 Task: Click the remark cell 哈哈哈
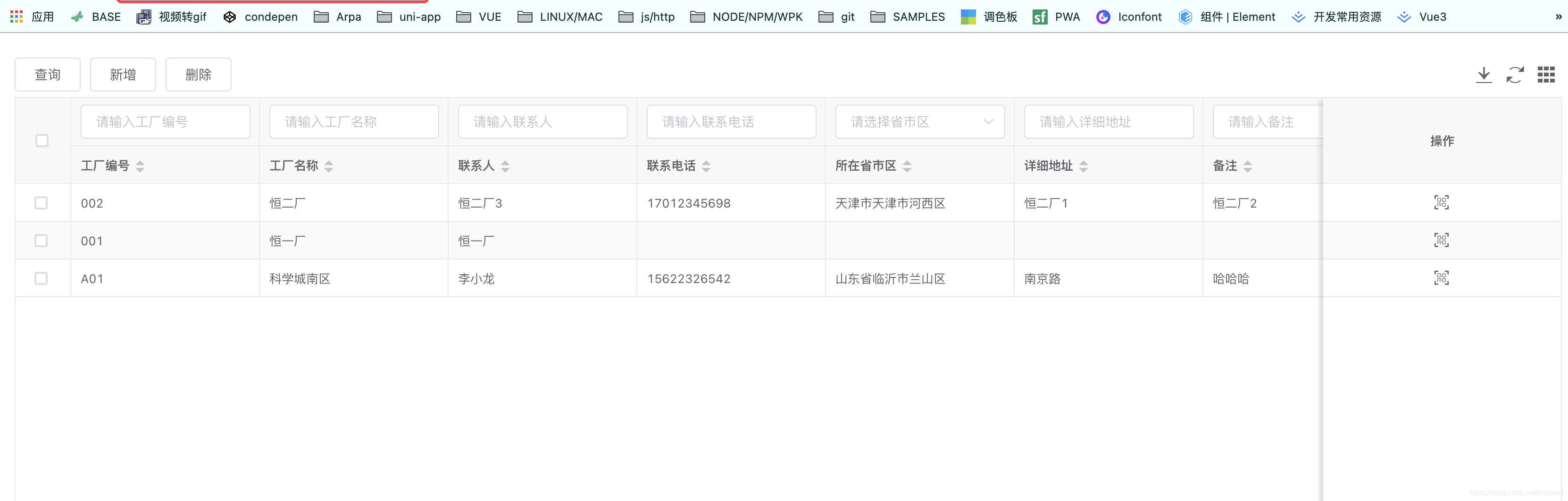1231,279
